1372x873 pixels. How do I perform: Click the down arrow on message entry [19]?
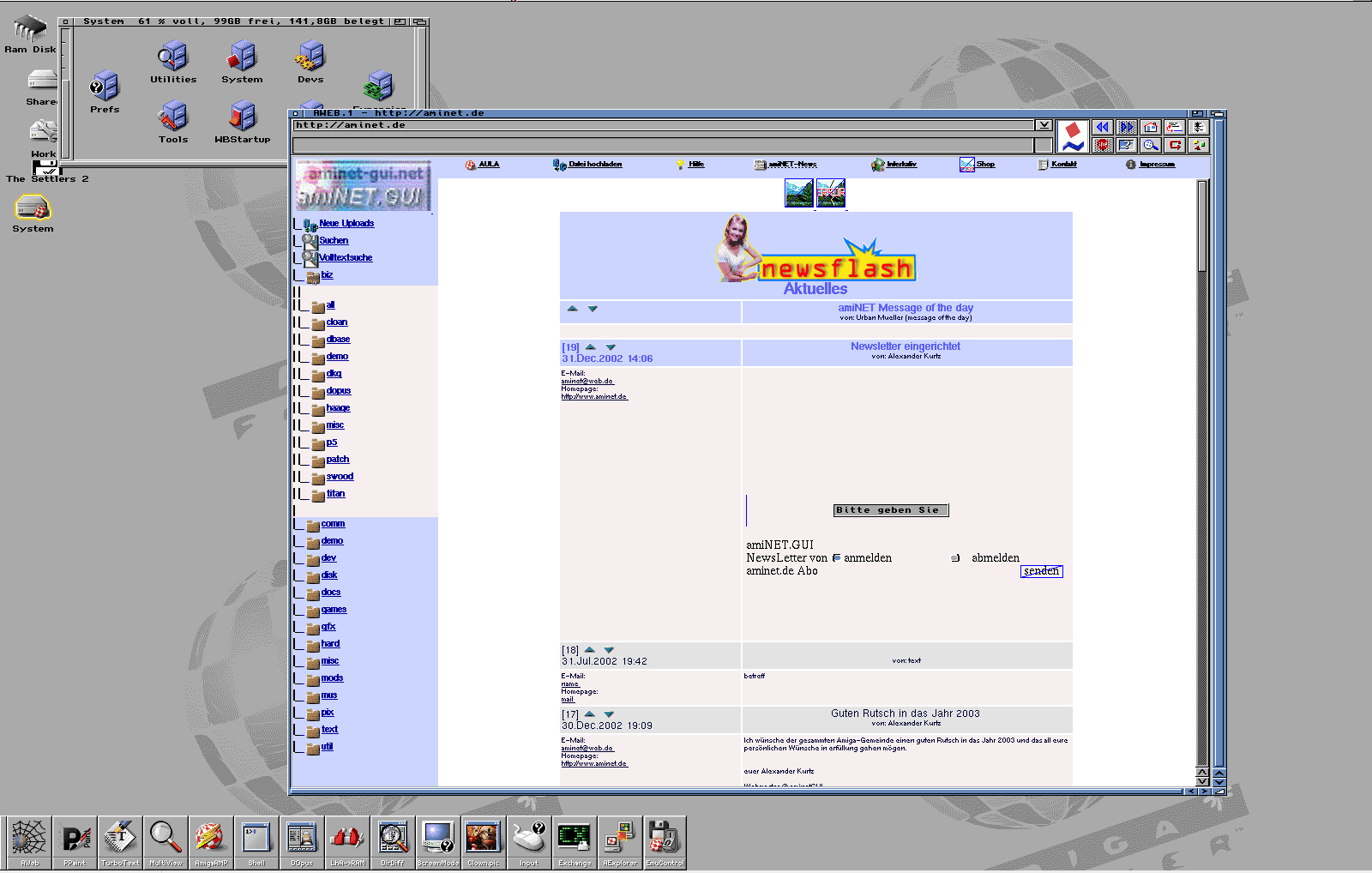point(609,347)
